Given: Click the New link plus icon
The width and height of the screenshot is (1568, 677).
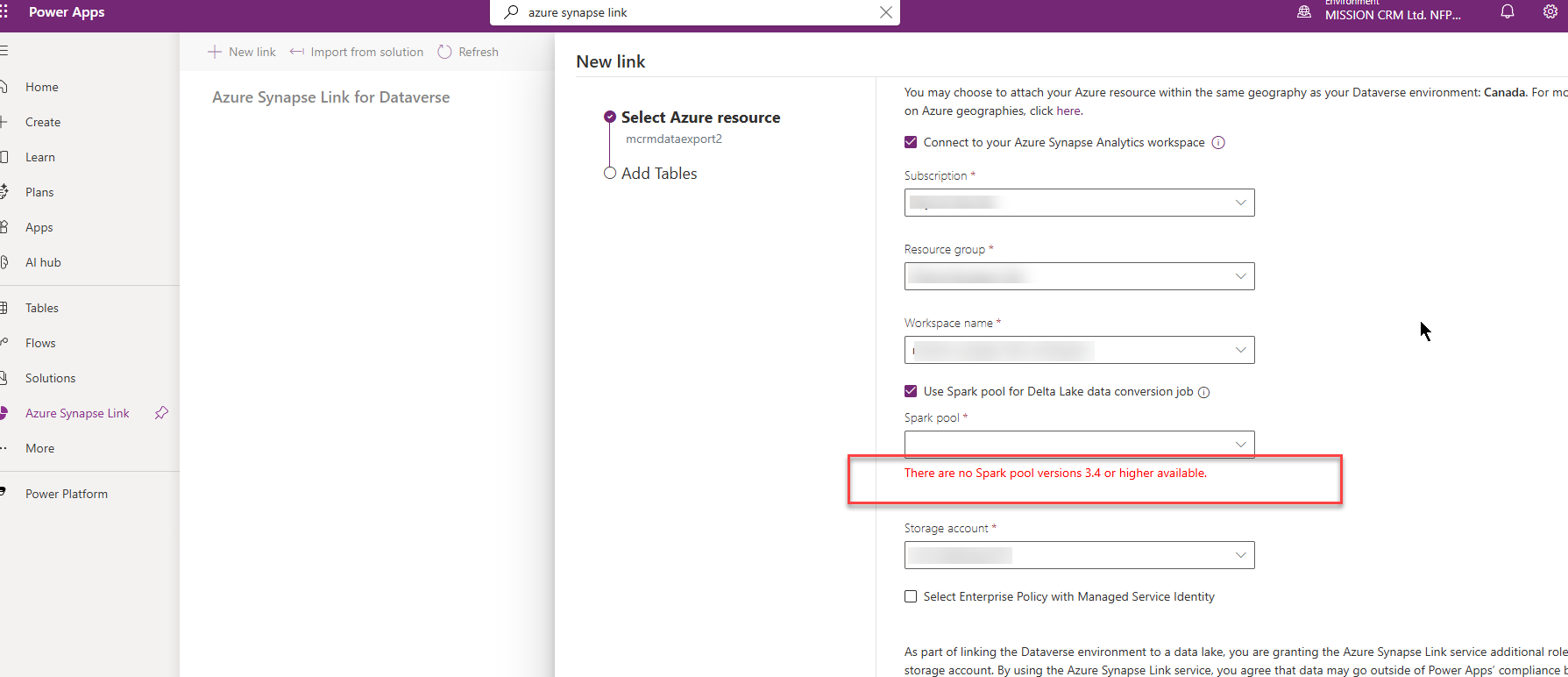Looking at the screenshot, I should [x=215, y=52].
